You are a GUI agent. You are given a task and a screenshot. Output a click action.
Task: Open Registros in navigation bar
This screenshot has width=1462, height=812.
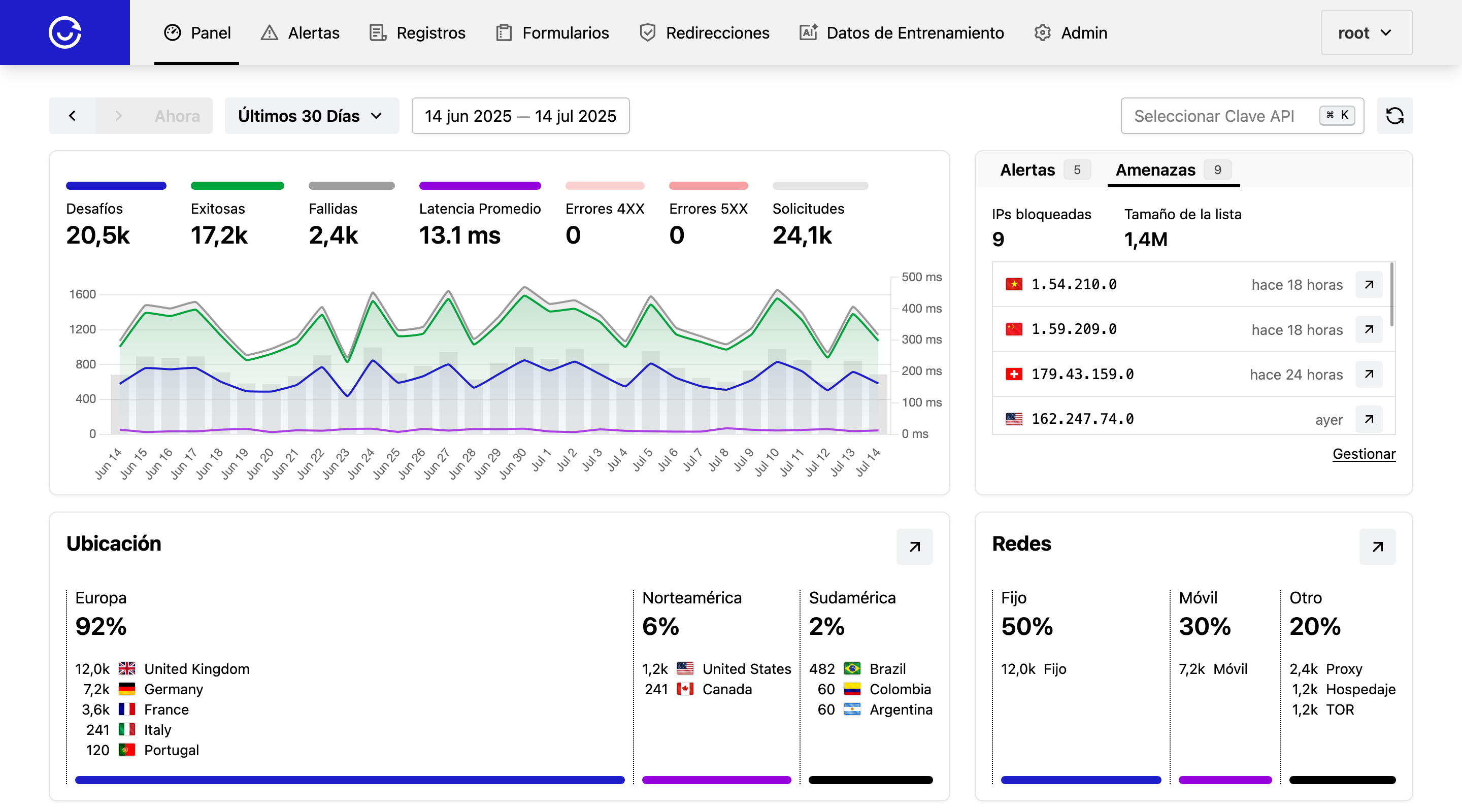418,32
